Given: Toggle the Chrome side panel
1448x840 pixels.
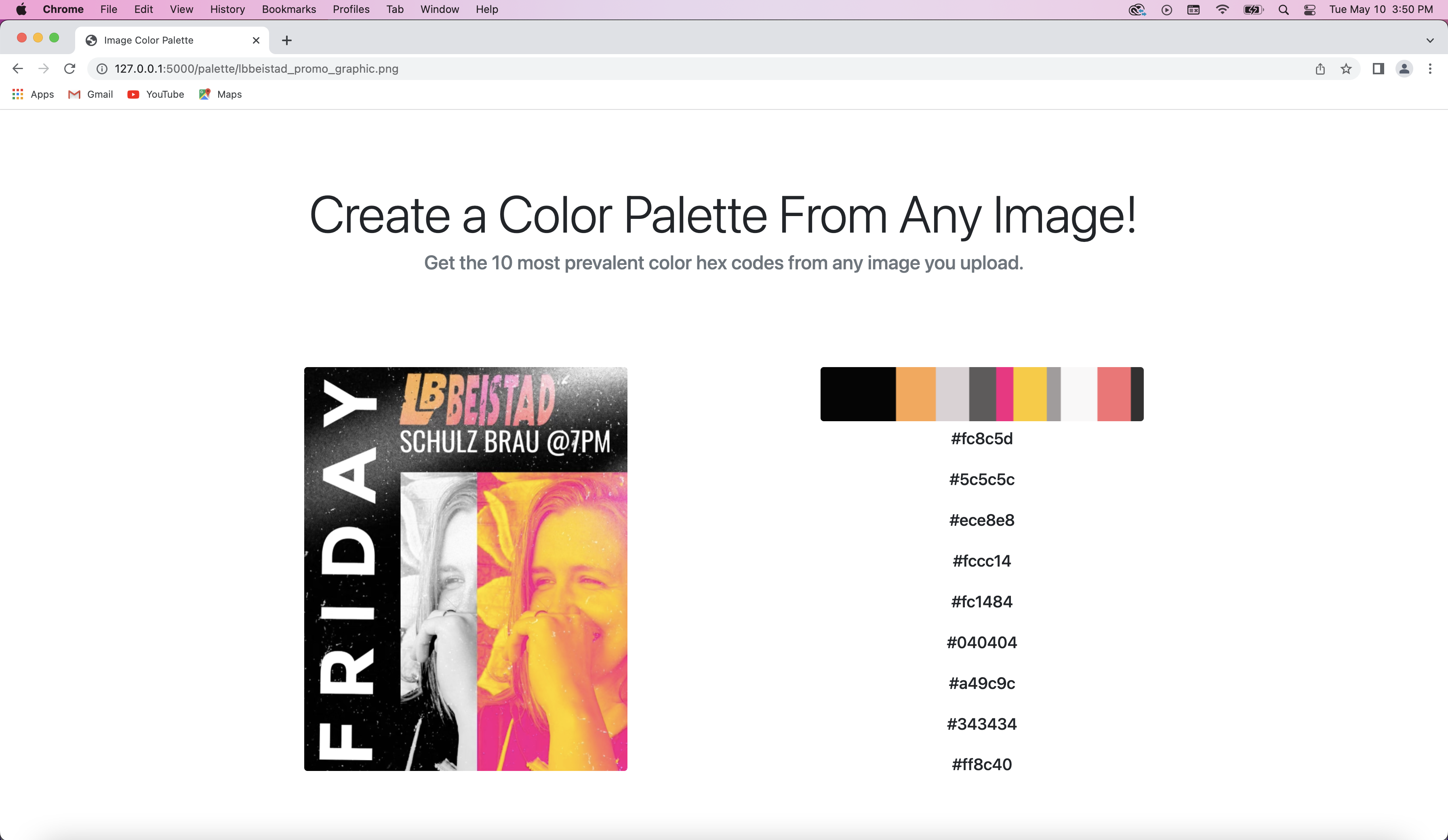Looking at the screenshot, I should click(1377, 68).
